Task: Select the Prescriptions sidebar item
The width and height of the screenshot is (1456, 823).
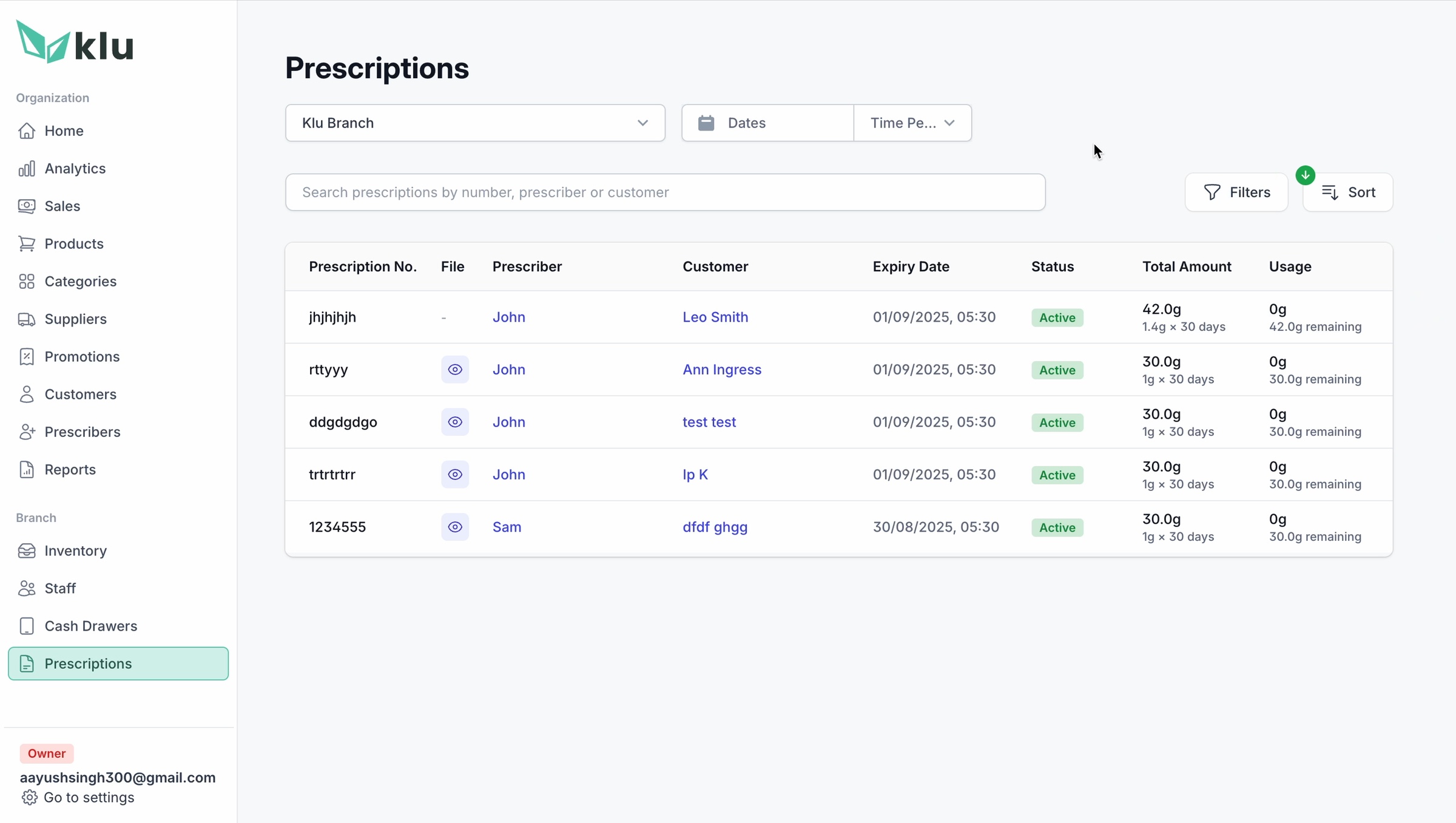Action: click(x=118, y=663)
